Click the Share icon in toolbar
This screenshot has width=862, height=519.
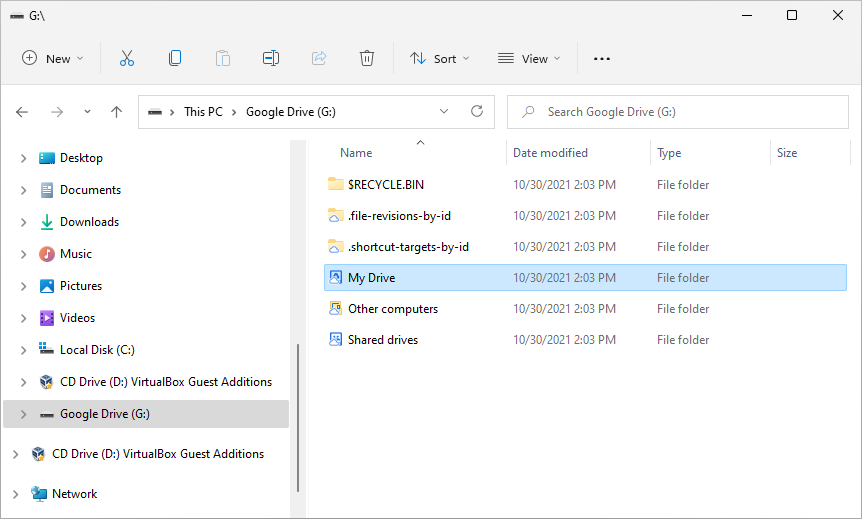319,58
